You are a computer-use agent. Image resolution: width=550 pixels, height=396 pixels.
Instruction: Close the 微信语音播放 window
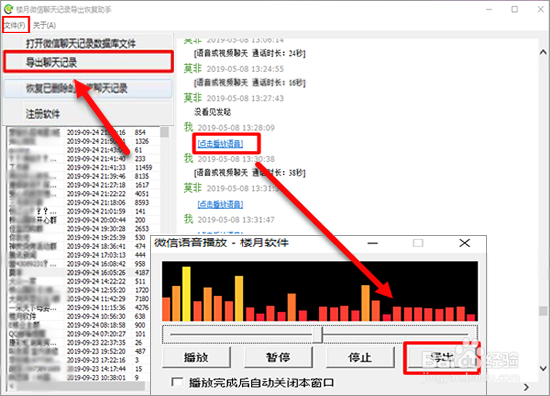(x=464, y=243)
